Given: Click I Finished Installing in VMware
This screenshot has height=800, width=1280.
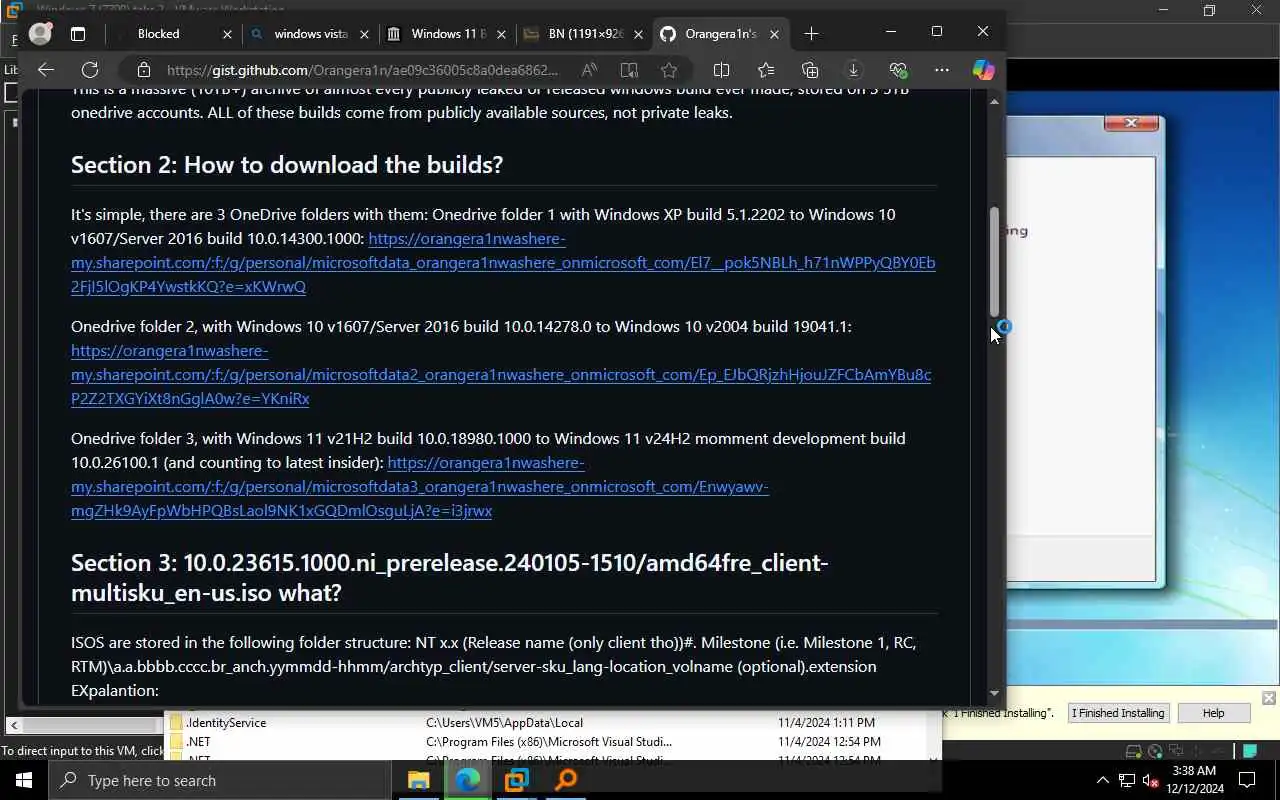Looking at the screenshot, I should coord(1118,713).
